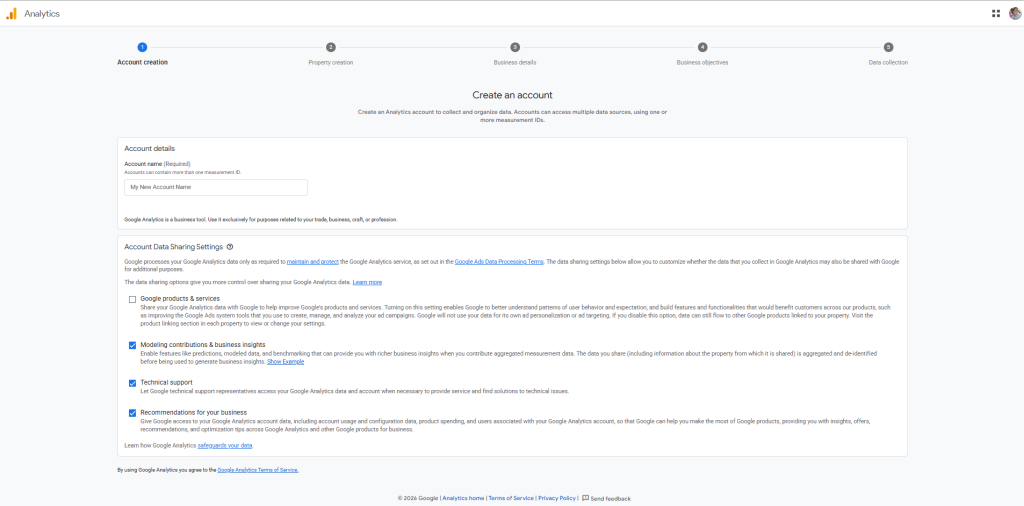The image size is (1024, 506).
Task: Click the Google Analytics logo icon
Action: coord(12,14)
